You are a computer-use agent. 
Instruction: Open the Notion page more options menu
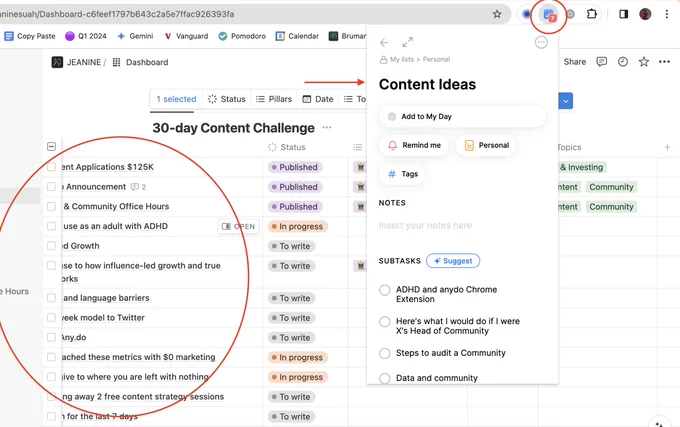(x=664, y=62)
